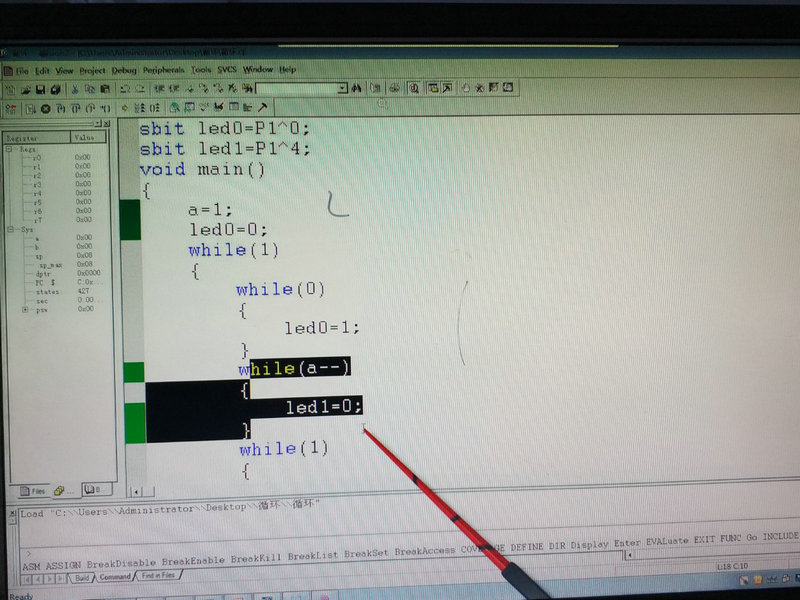
Task: Click the binoculars Find icon
Action: pyautogui.click(x=357, y=88)
